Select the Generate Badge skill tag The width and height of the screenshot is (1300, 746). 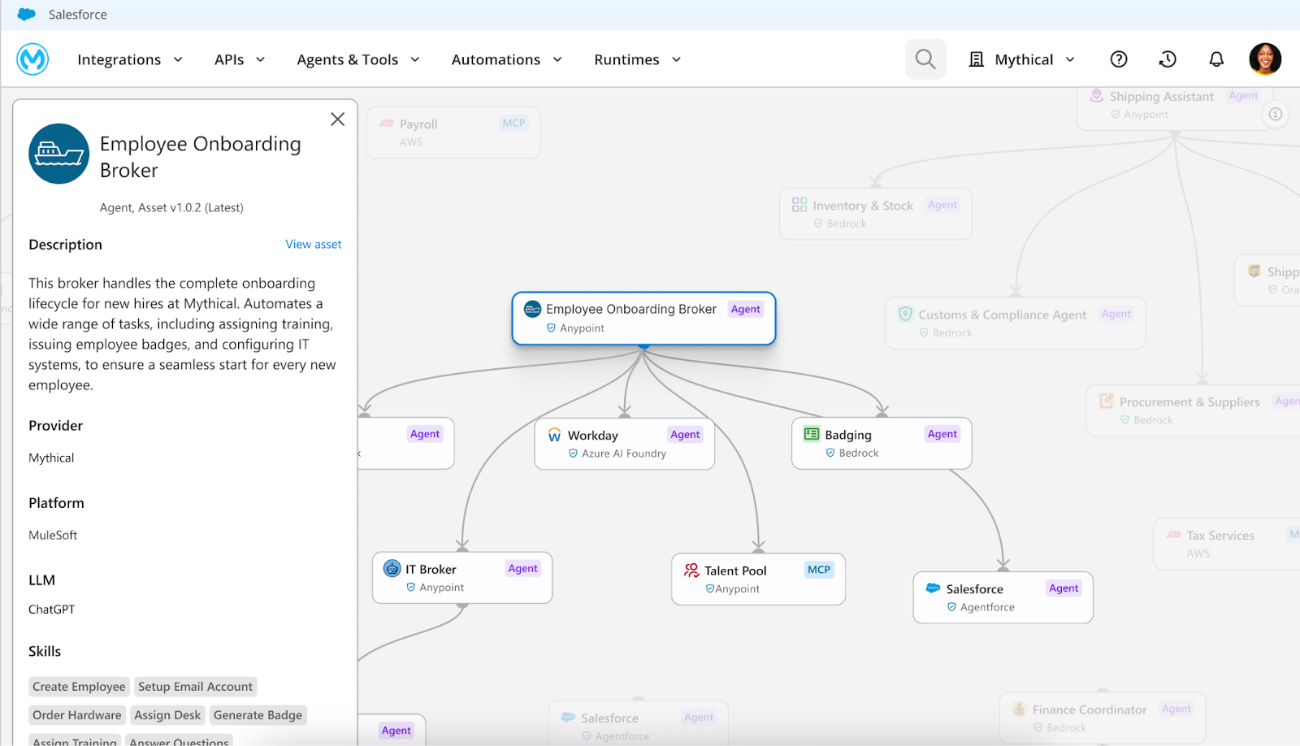pos(257,715)
